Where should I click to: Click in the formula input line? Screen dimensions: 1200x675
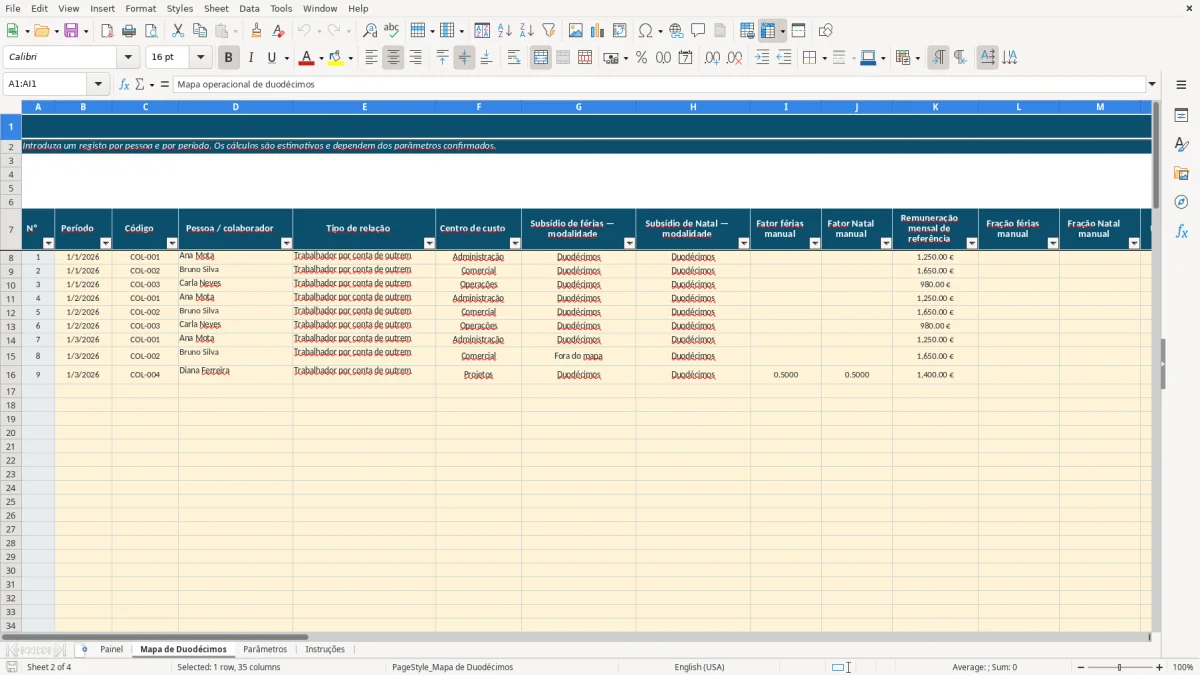pos(659,85)
